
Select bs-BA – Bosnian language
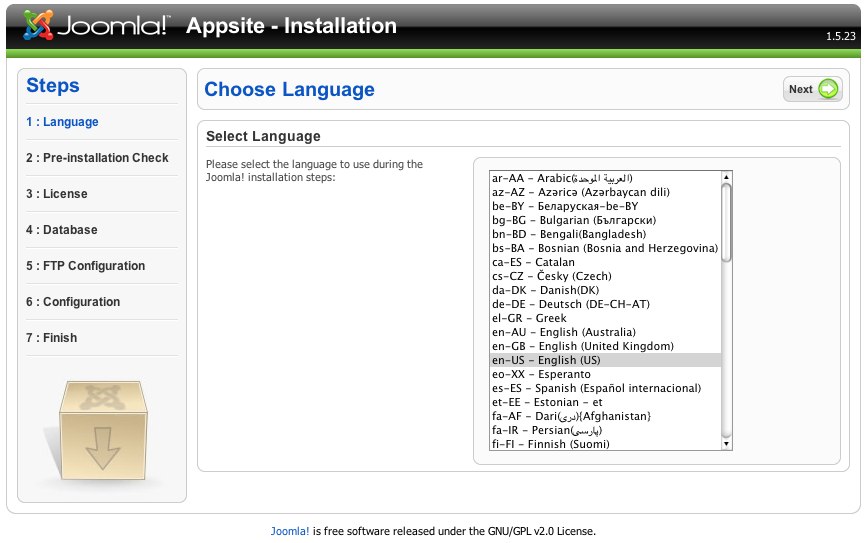pos(605,248)
